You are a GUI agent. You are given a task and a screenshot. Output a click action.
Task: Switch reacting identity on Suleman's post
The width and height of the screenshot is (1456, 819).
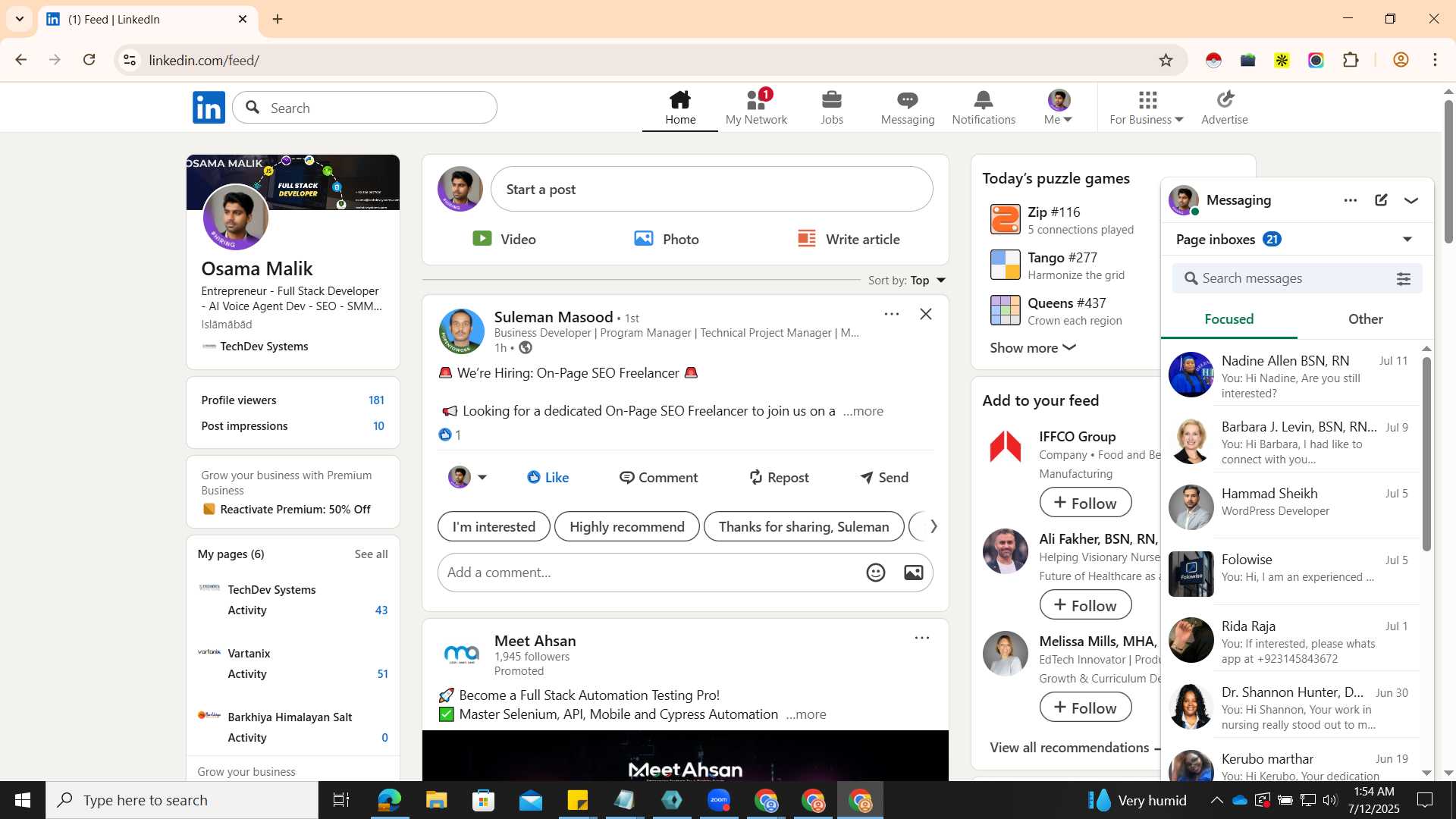[468, 477]
